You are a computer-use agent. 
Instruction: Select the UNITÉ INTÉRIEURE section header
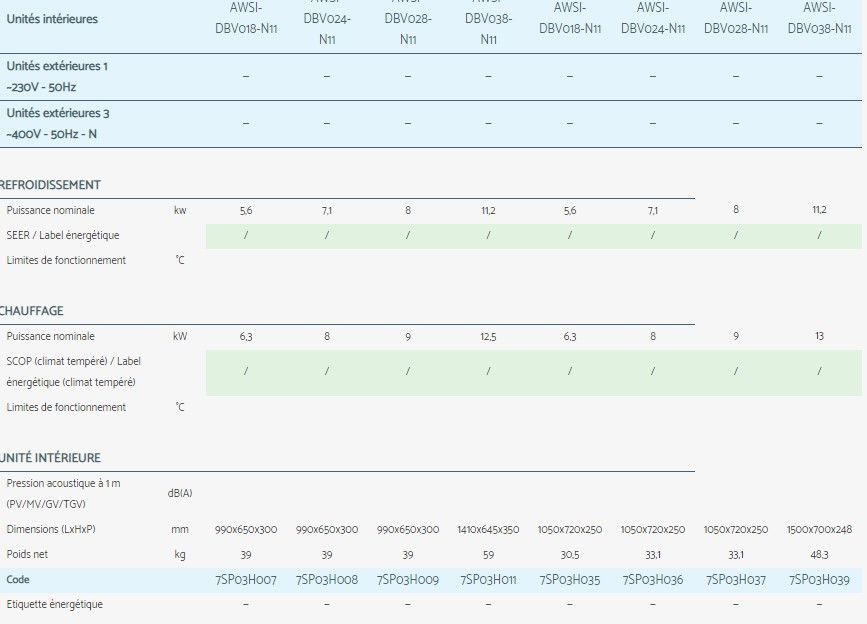click(x=50, y=458)
